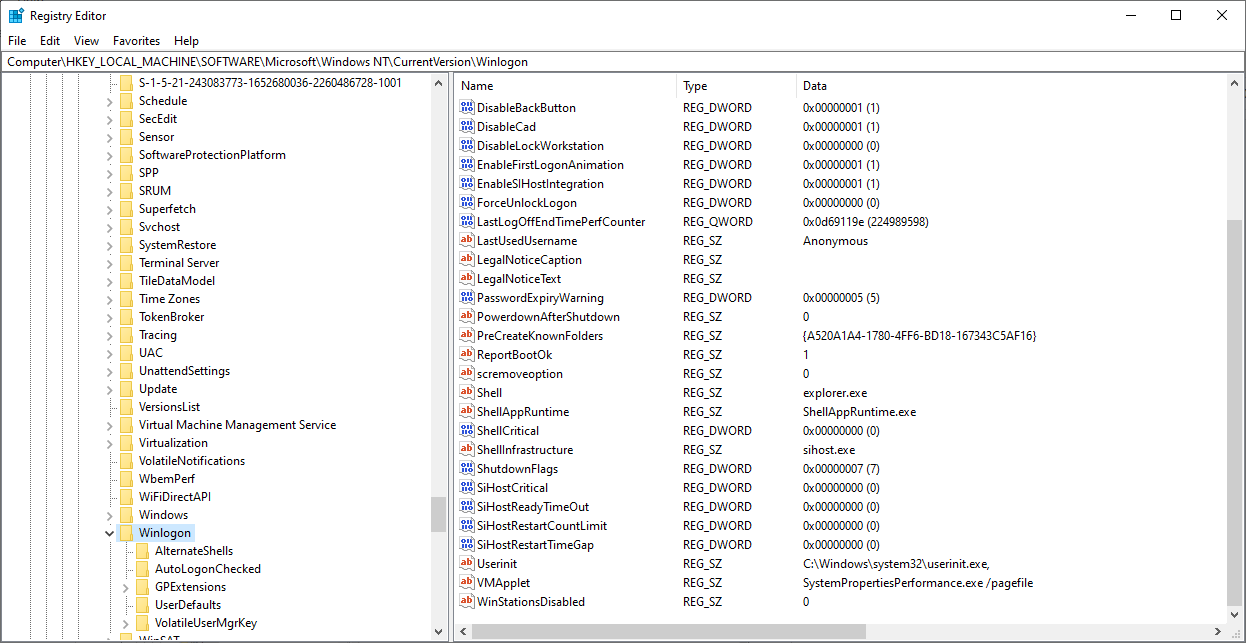Open the Edit menu
The image size is (1246, 643).
(50, 41)
